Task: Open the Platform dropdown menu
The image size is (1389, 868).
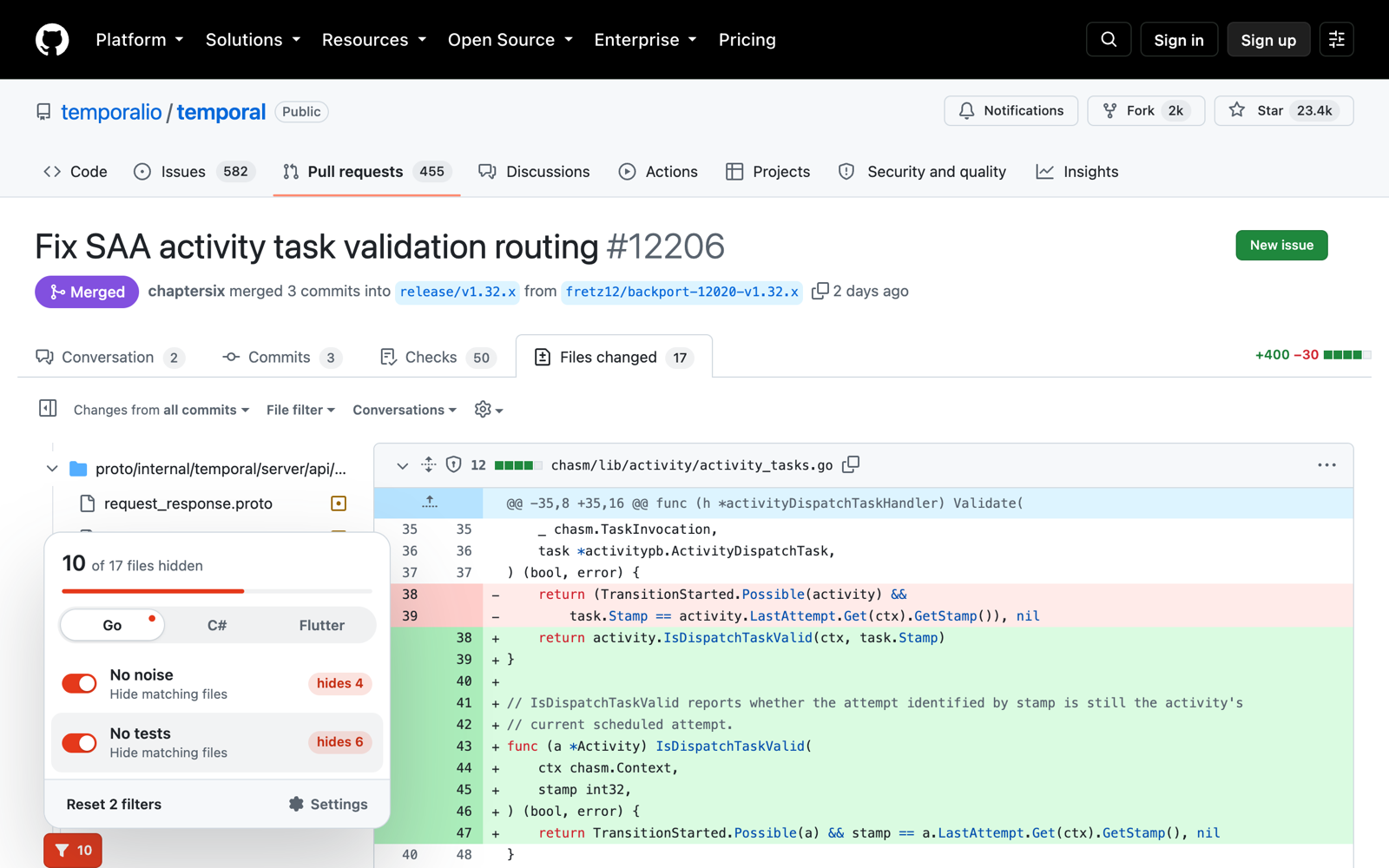Action: pyautogui.click(x=140, y=40)
